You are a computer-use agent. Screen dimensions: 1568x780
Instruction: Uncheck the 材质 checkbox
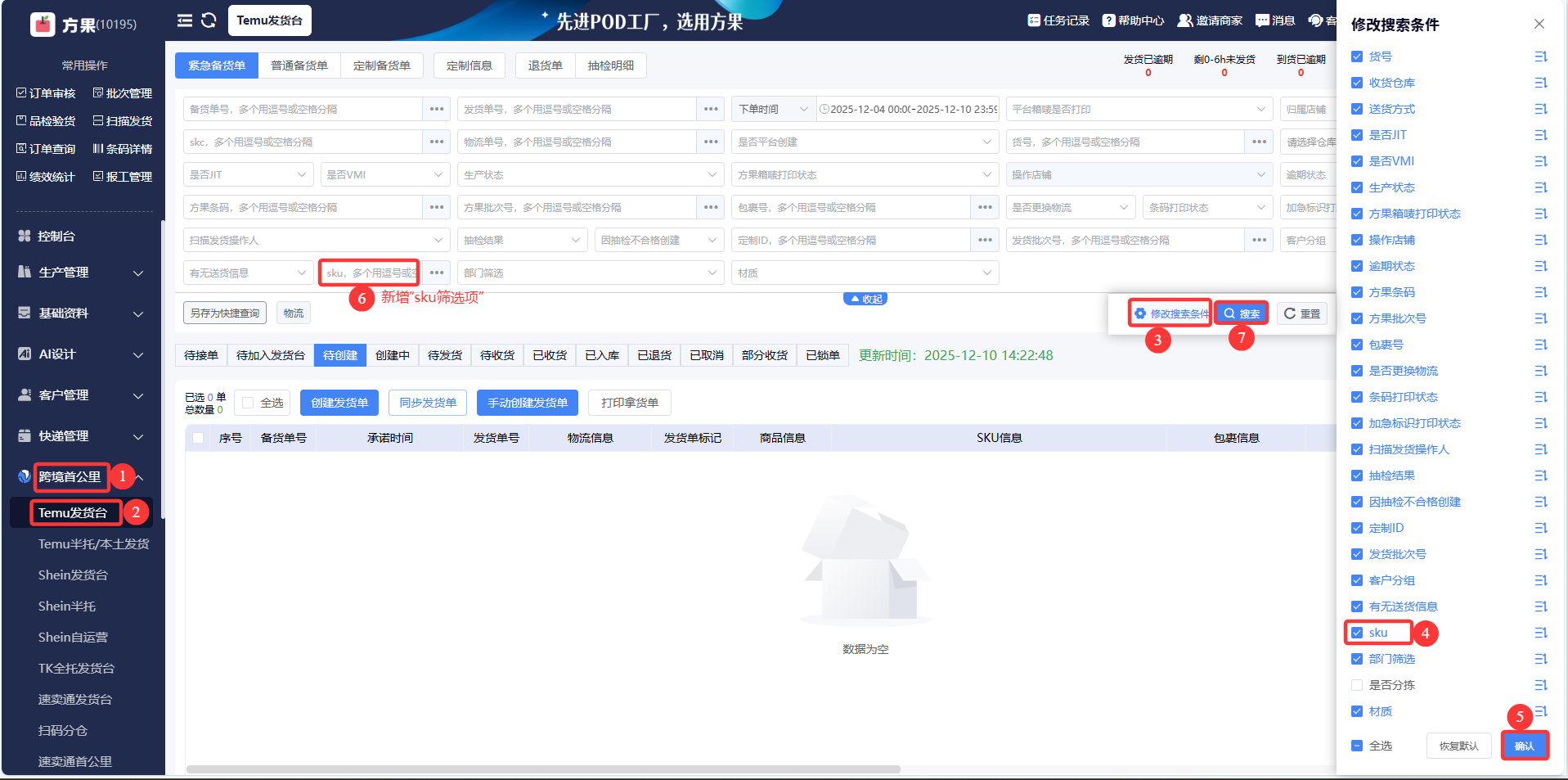point(1357,711)
